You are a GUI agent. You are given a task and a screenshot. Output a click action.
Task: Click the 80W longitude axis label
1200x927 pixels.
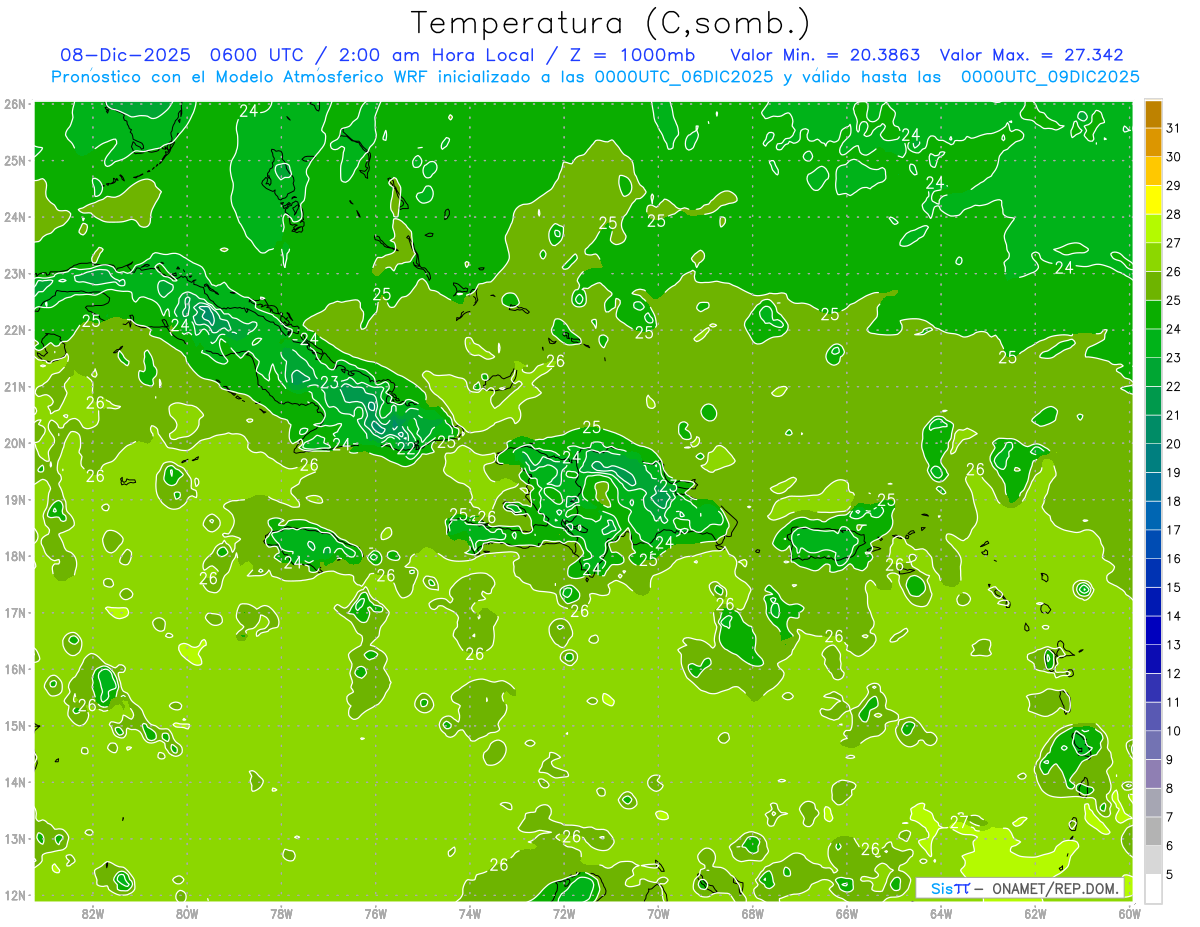(x=187, y=913)
